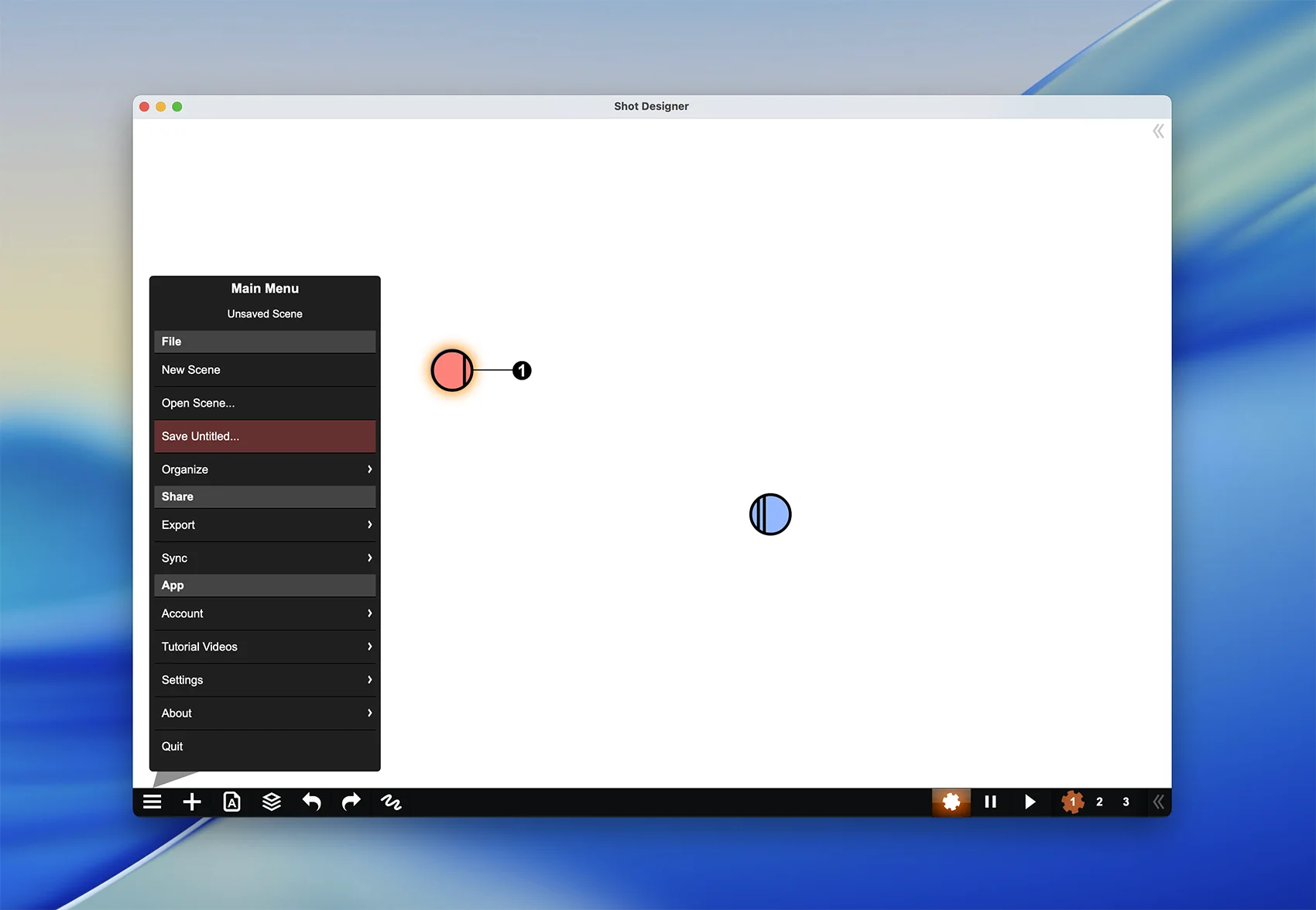This screenshot has height=910, width=1316.
Task: Select Save Untitled... menu entry
Action: [x=265, y=436]
